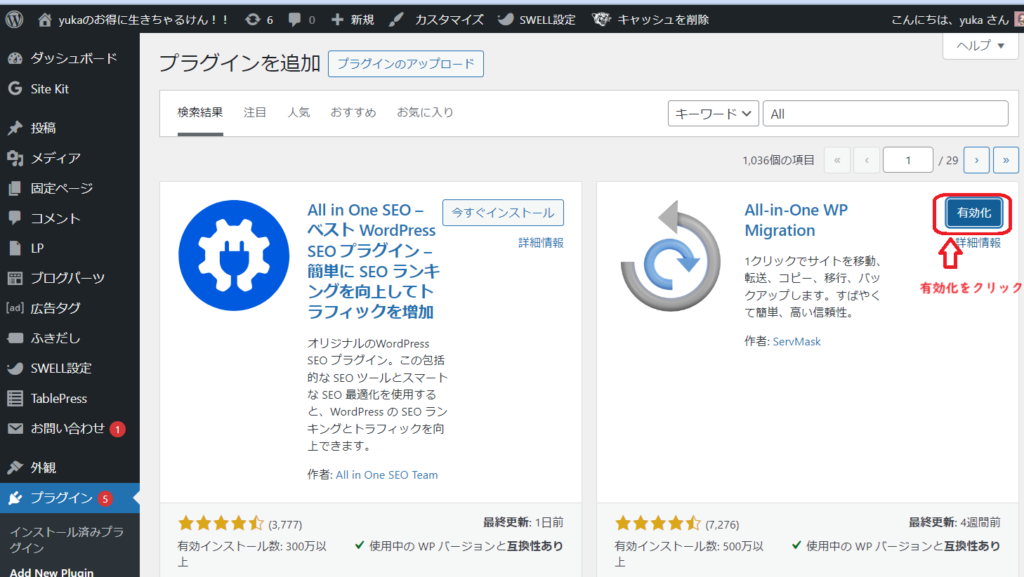
Task: Expand the ヘルプ dropdown panel
Action: coord(980,45)
